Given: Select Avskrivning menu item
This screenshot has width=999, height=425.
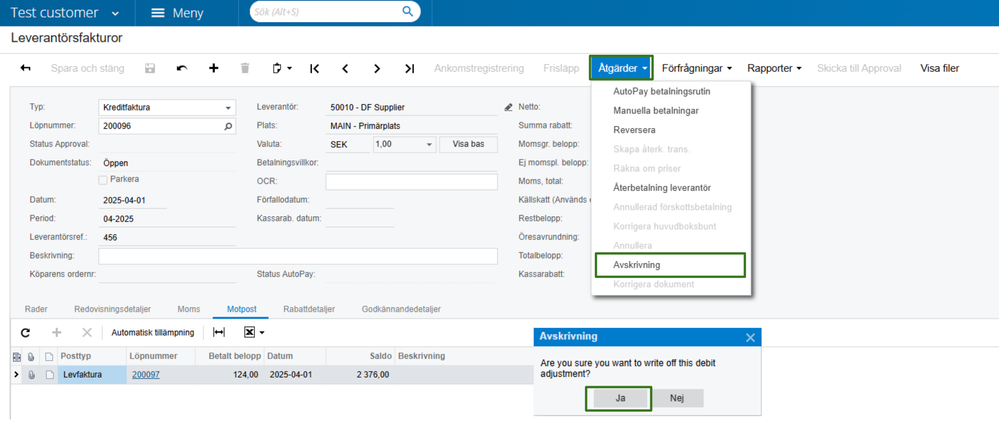Looking at the screenshot, I should [670, 264].
